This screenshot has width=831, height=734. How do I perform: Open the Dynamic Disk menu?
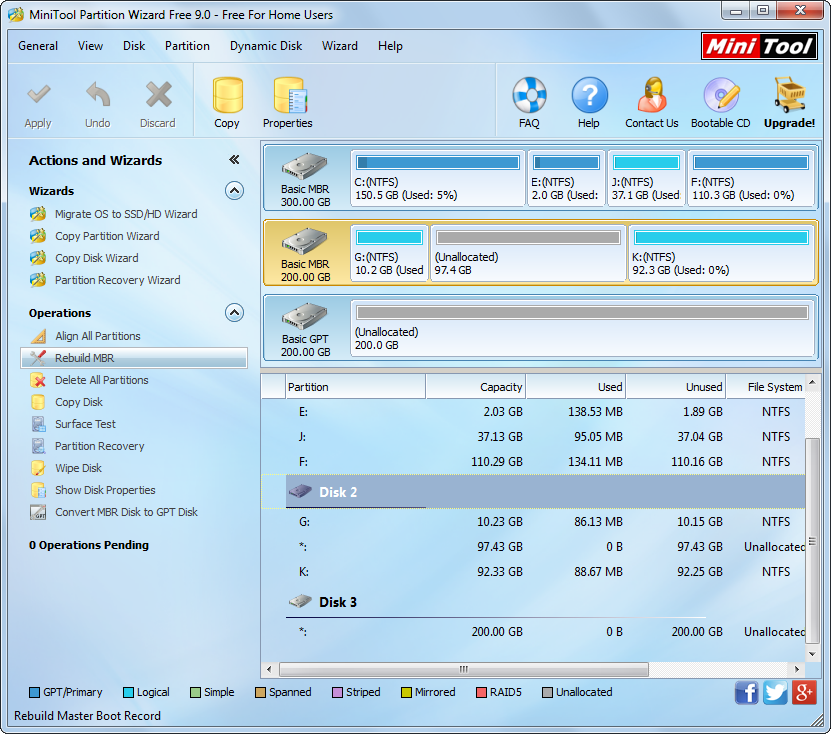(x=266, y=46)
